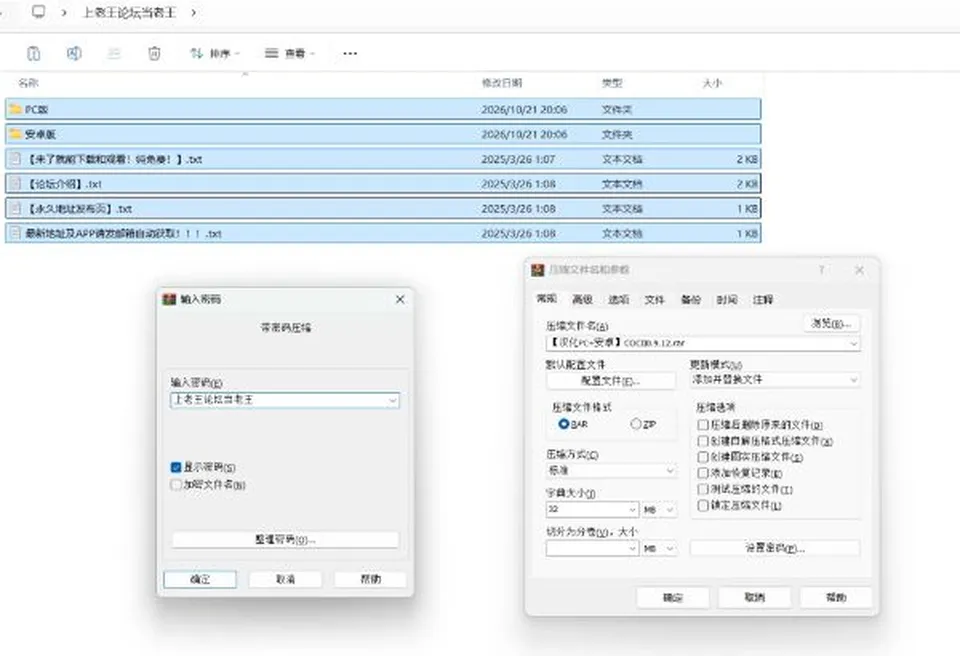Switch to the 注释 tab
Screen dimensions: 960x656
[x=763, y=300]
